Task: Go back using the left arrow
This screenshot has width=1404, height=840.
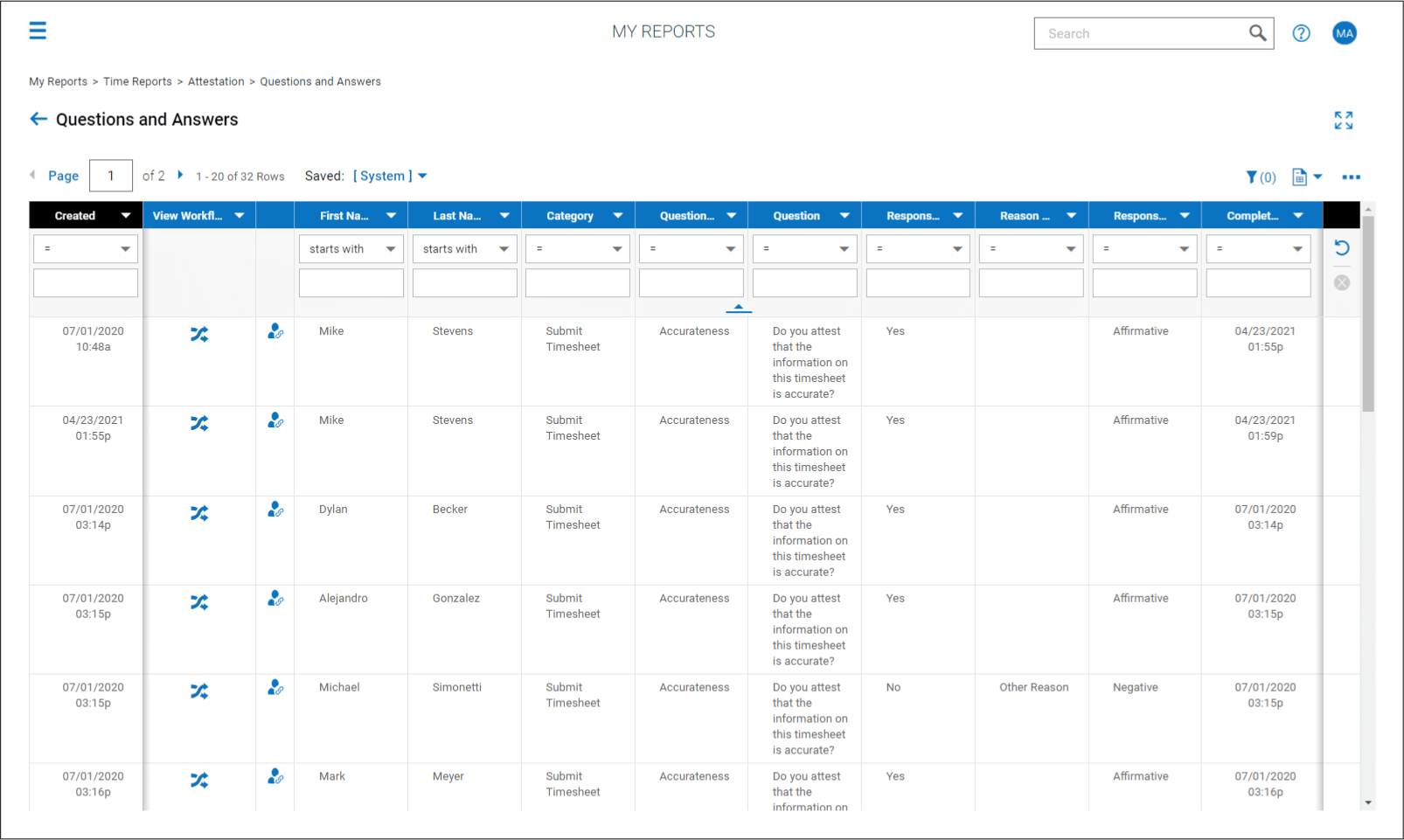Action: (38, 119)
